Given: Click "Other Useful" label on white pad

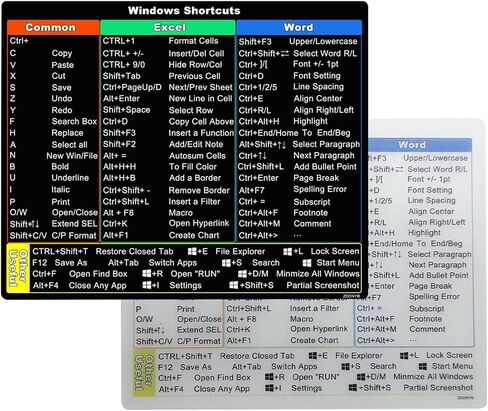Looking at the screenshot, I should (144, 372).
